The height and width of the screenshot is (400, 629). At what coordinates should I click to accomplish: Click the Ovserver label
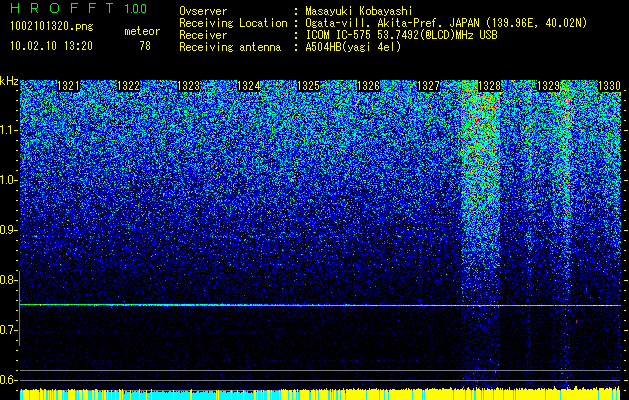click(203, 11)
